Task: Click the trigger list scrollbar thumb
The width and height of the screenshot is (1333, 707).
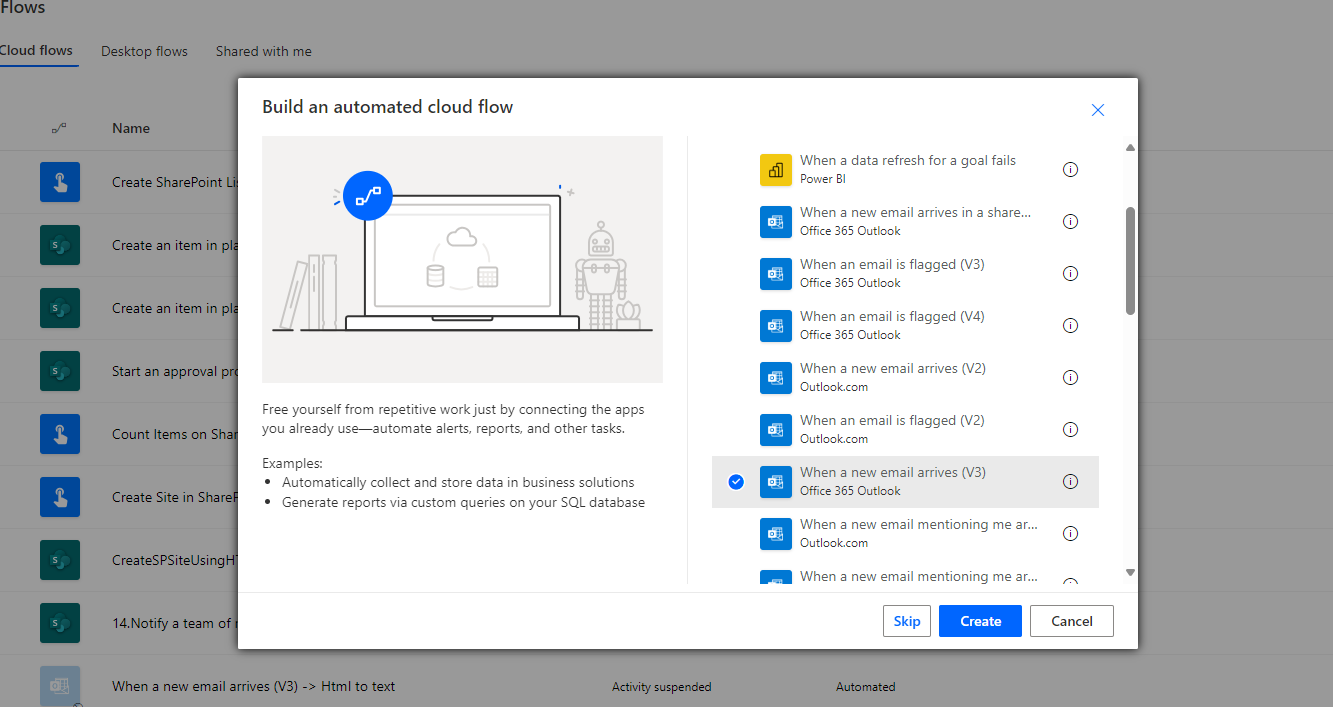Action: (1131, 261)
